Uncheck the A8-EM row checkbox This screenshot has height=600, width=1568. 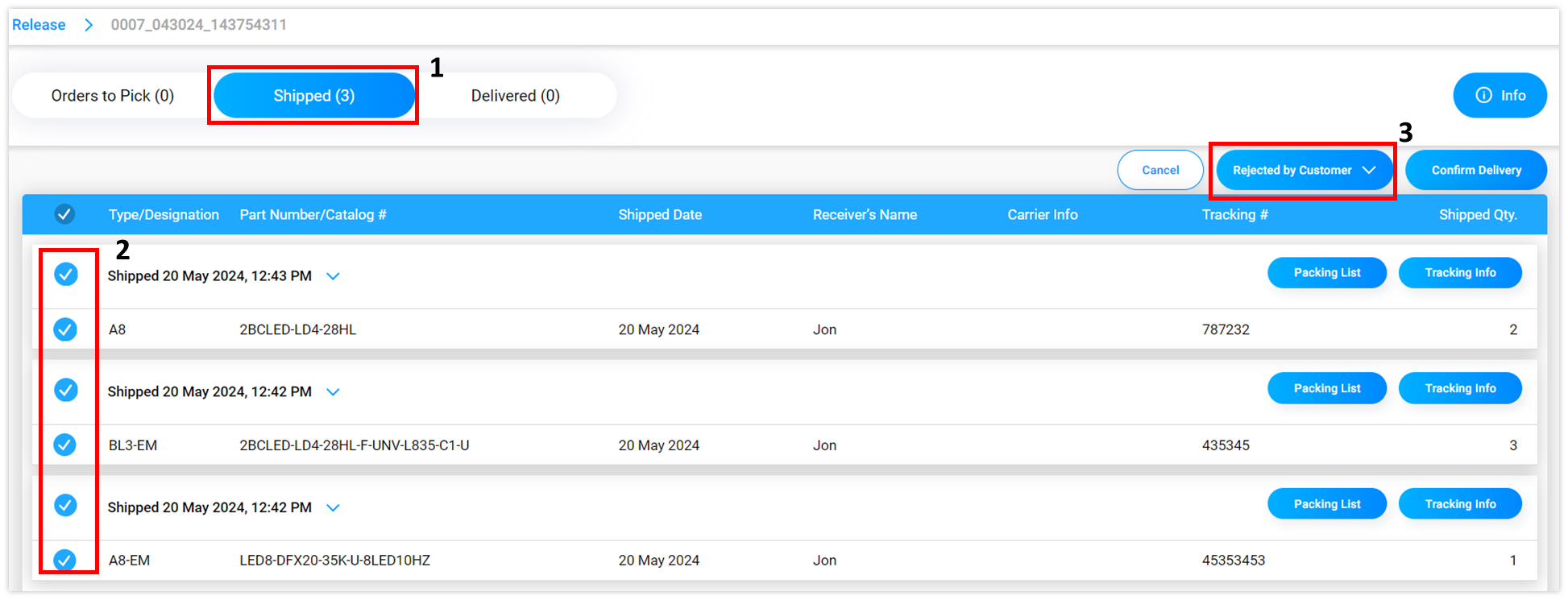65,561
